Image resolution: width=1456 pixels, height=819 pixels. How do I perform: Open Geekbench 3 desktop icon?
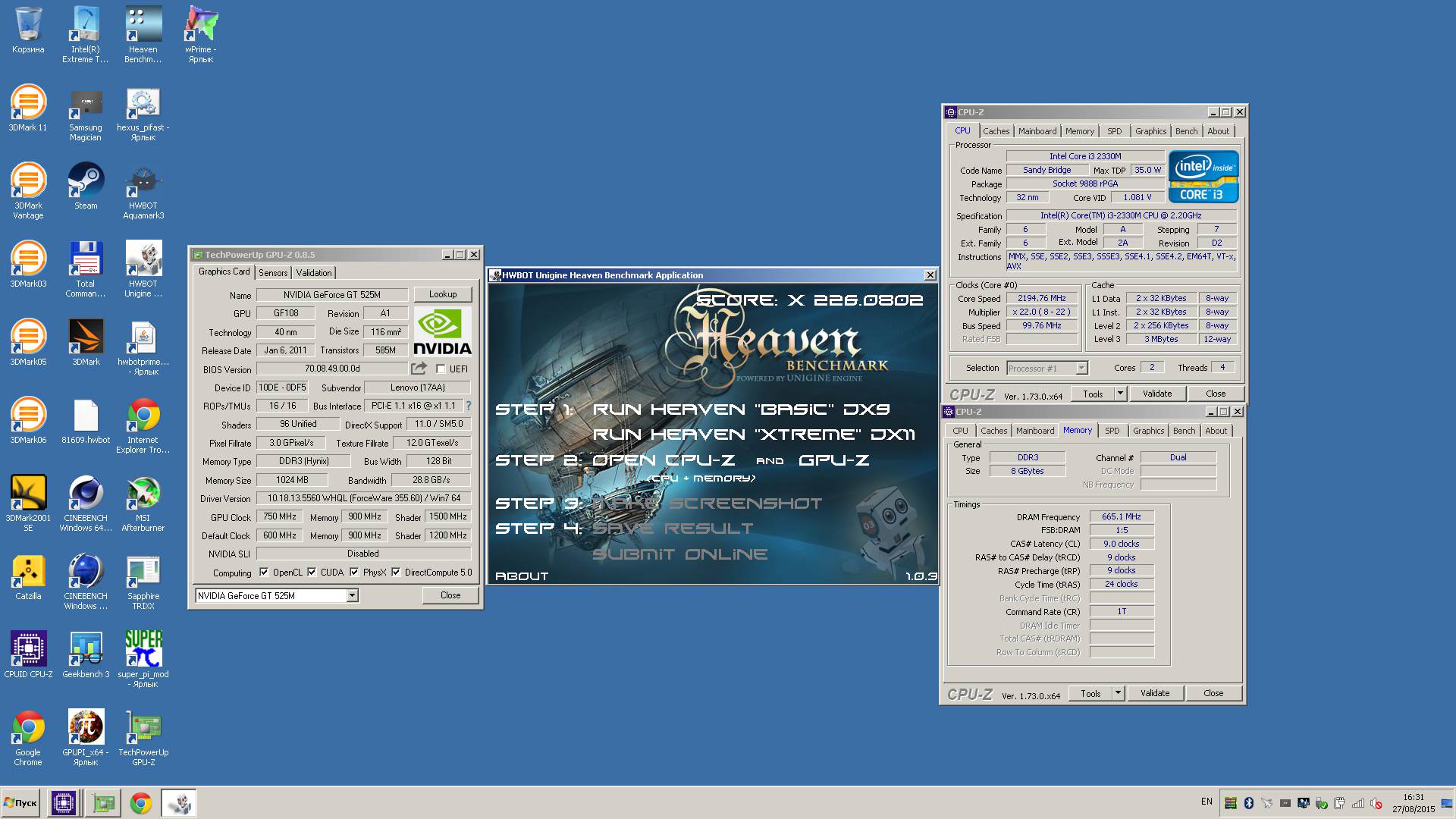click(x=86, y=655)
